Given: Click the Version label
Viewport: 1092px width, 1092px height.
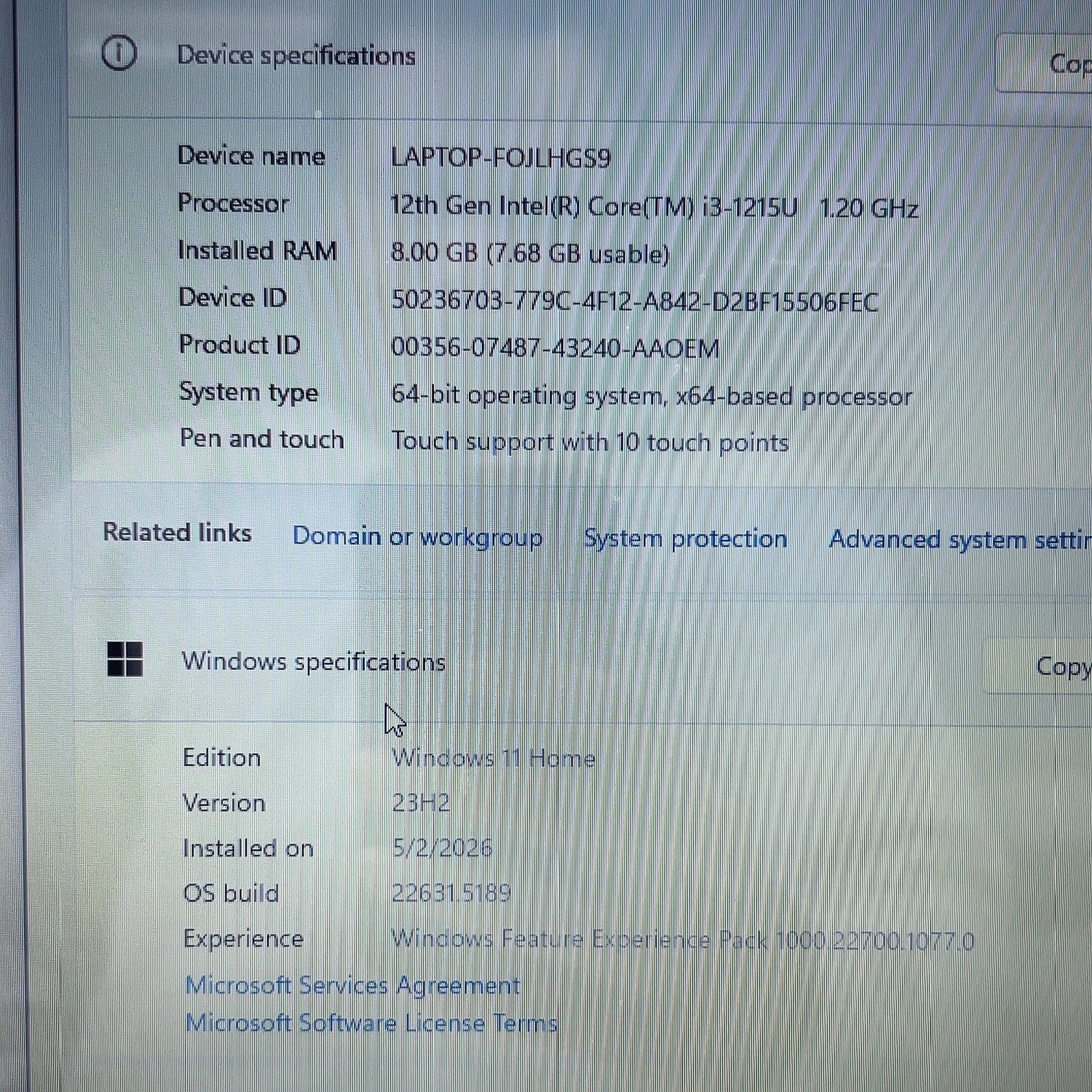Looking at the screenshot, I should (x=224, y=803).
